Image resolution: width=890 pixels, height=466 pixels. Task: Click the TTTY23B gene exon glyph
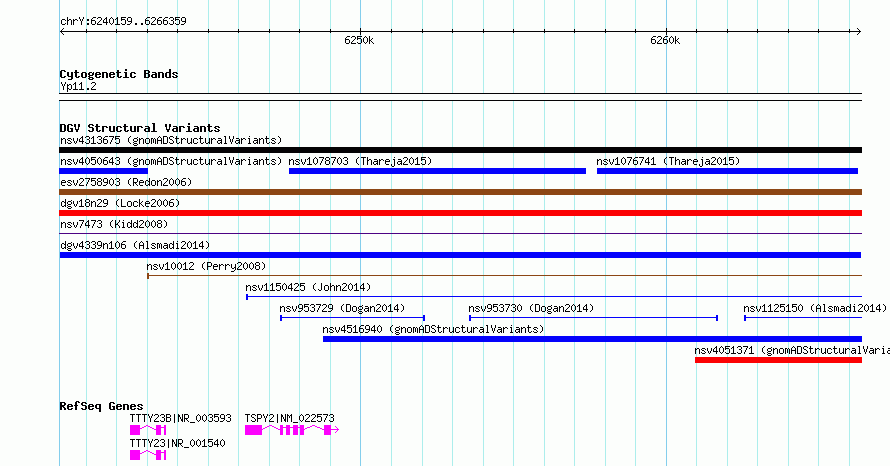click(x=148, y=430)
